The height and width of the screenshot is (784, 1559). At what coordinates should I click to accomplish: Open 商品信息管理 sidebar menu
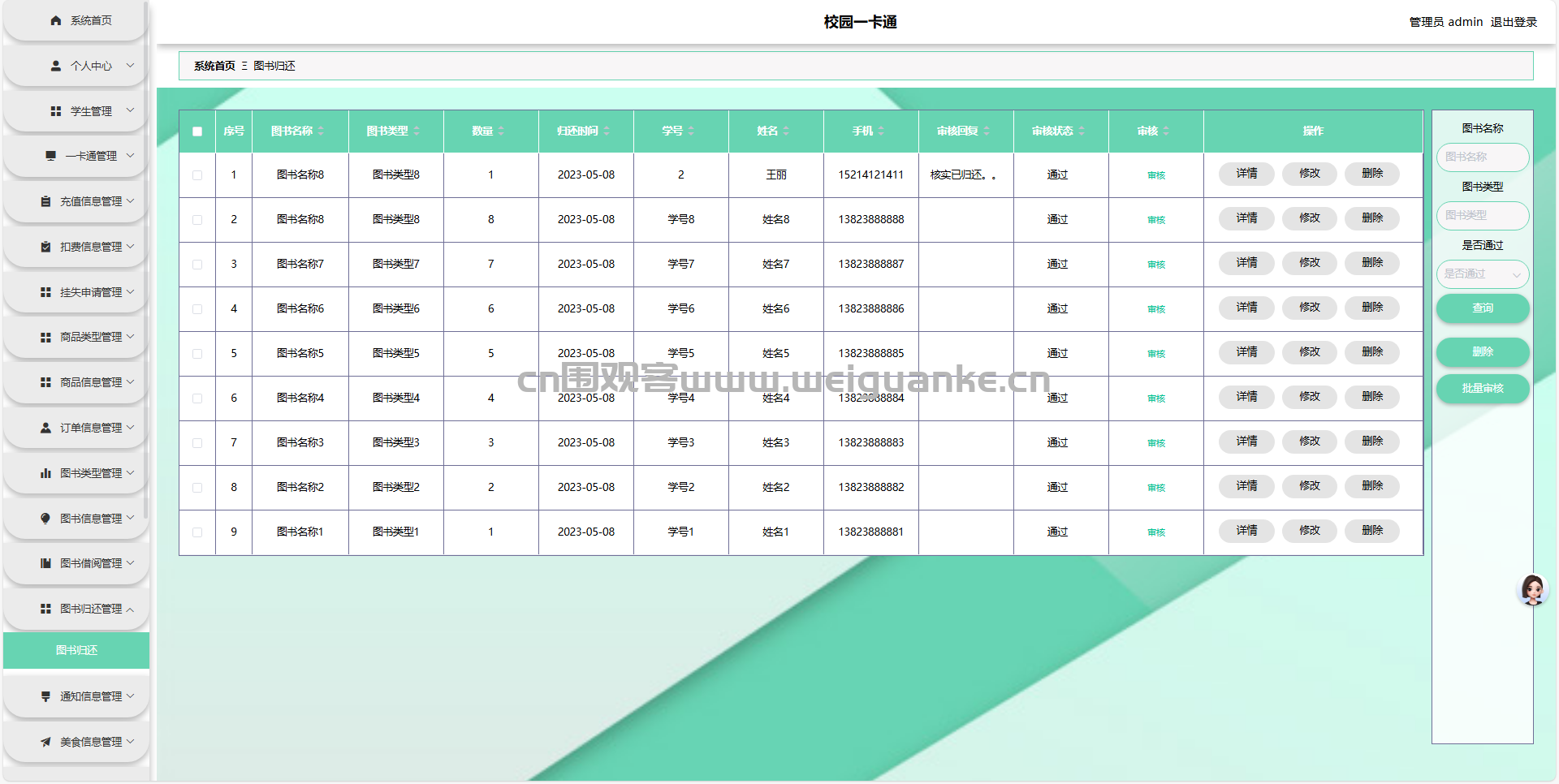tap(76, 382)
